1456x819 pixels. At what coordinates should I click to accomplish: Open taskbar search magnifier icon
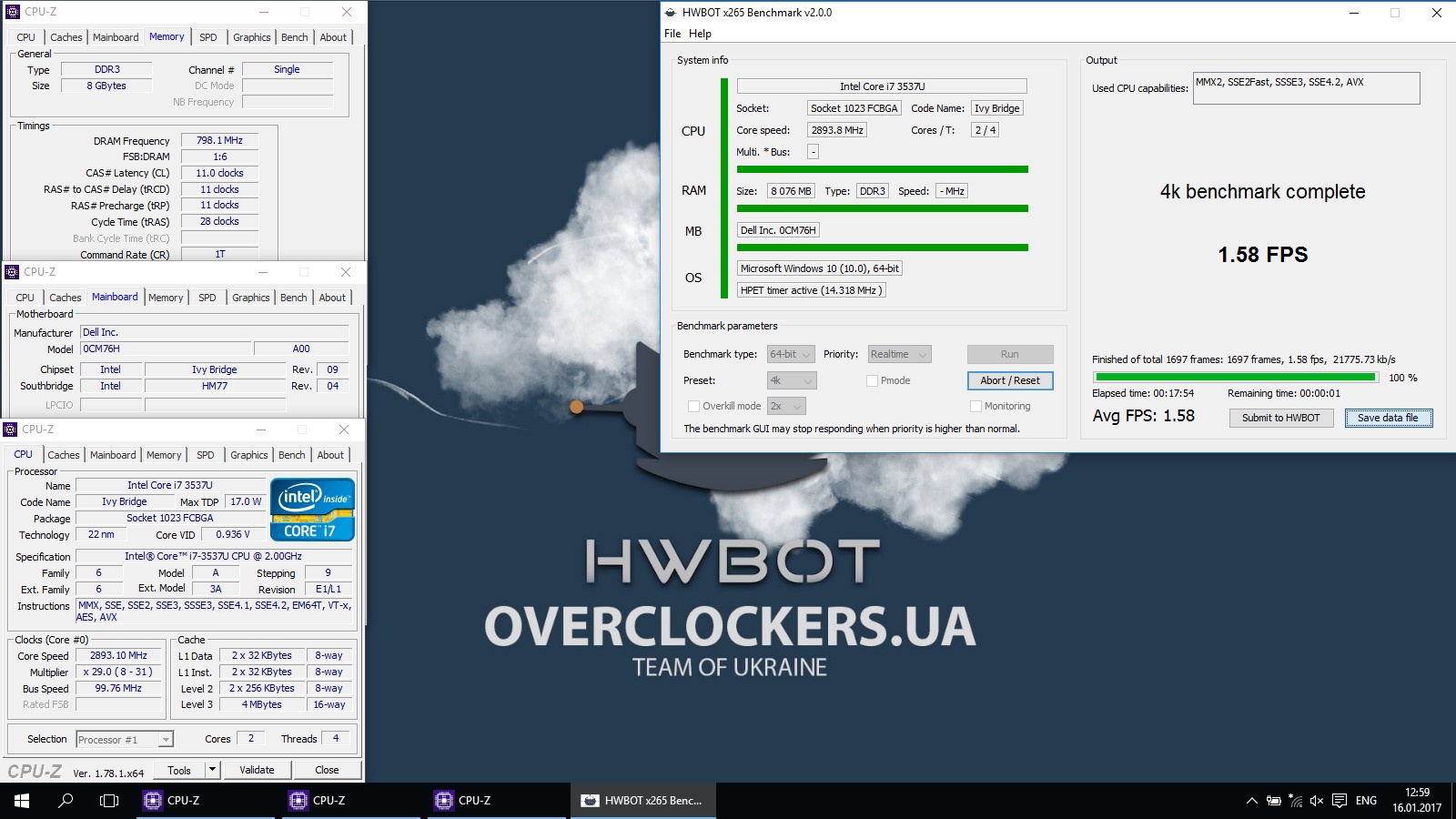(66, 801)
